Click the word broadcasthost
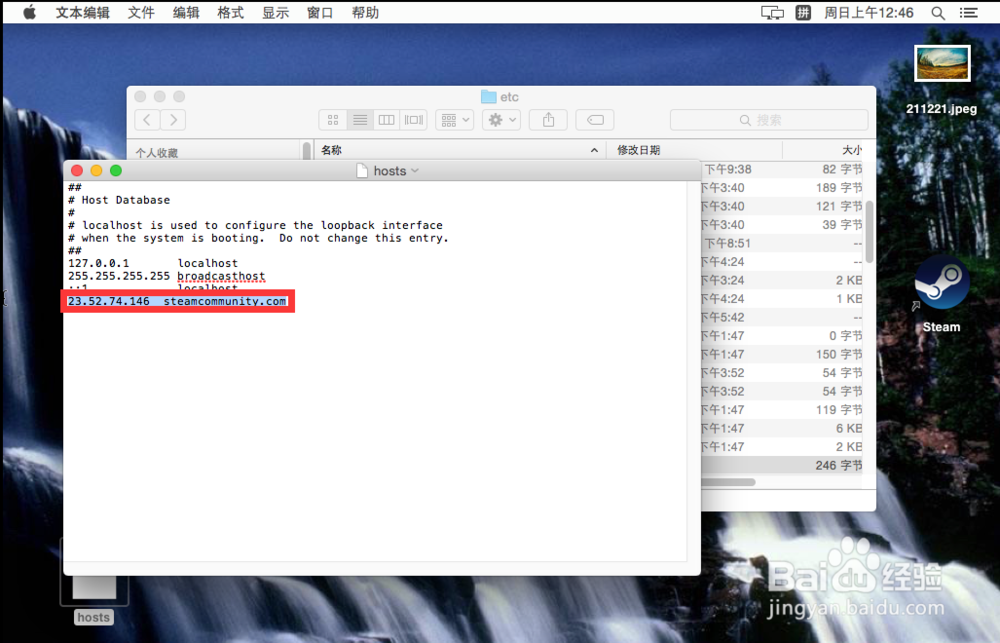The image size is (1000, 643). pos(221,276)
